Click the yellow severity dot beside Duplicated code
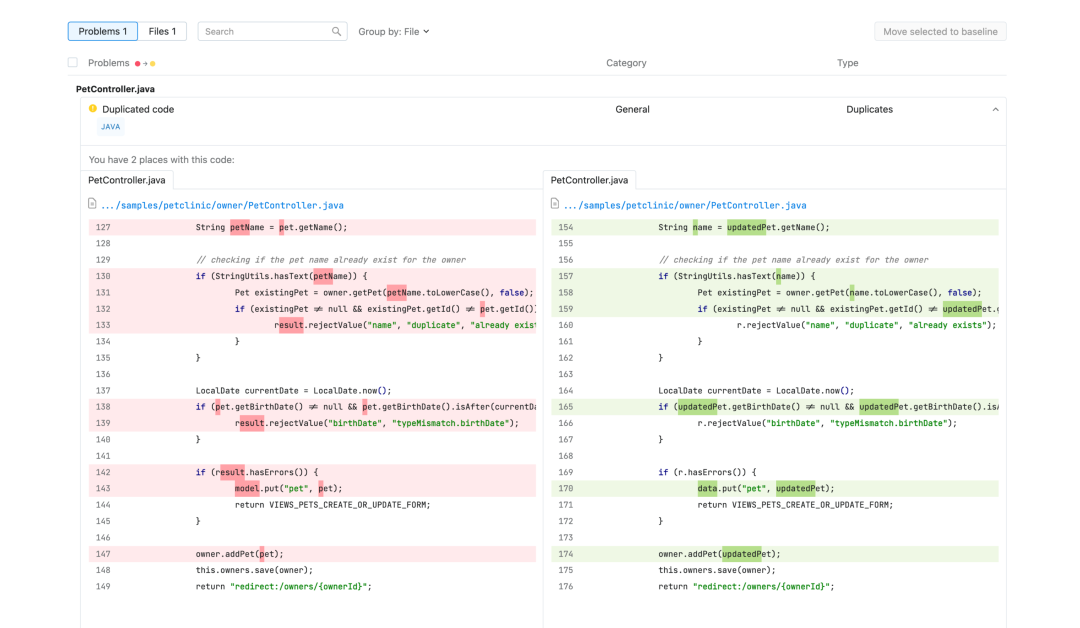Screen dimensions: 1080x628 click(x=93, y=109)
